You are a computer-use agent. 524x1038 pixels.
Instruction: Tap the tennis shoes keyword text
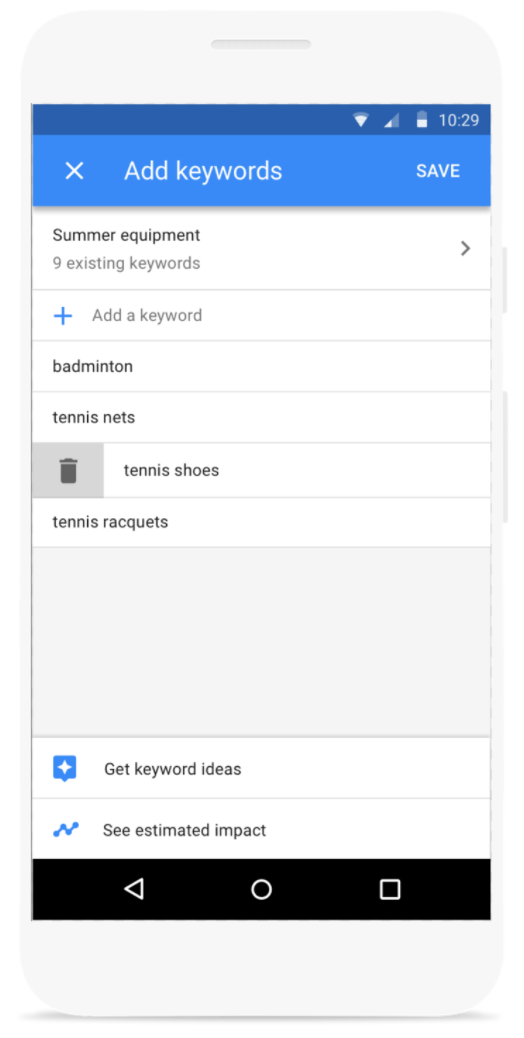171,471
